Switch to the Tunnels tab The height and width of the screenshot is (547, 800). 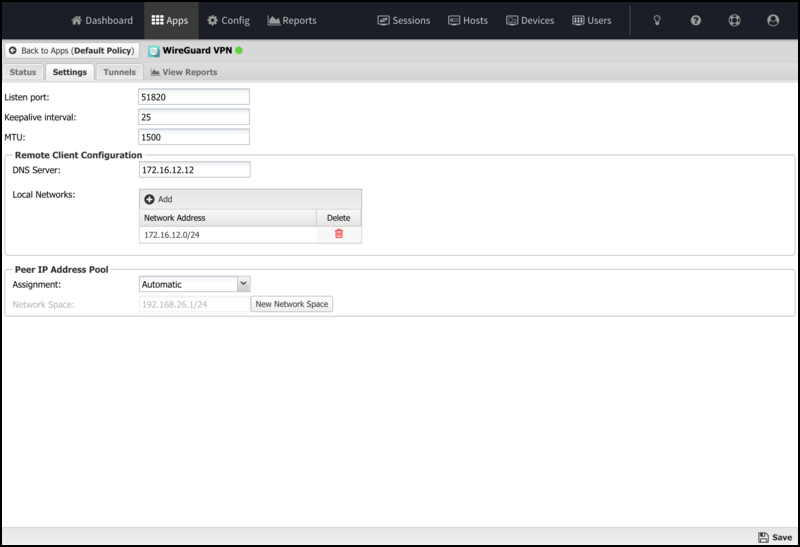coord(119,72)
